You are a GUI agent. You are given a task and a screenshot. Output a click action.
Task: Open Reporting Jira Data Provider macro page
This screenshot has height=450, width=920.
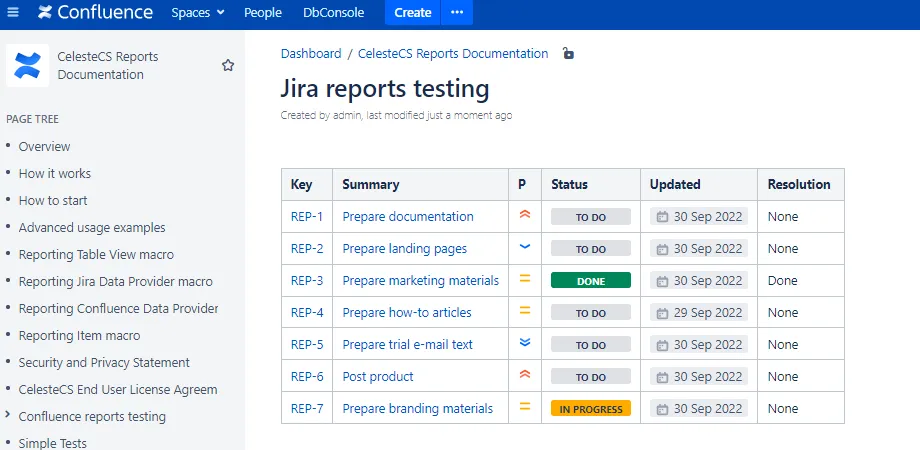pyautogui.click(x=116, y=282)
